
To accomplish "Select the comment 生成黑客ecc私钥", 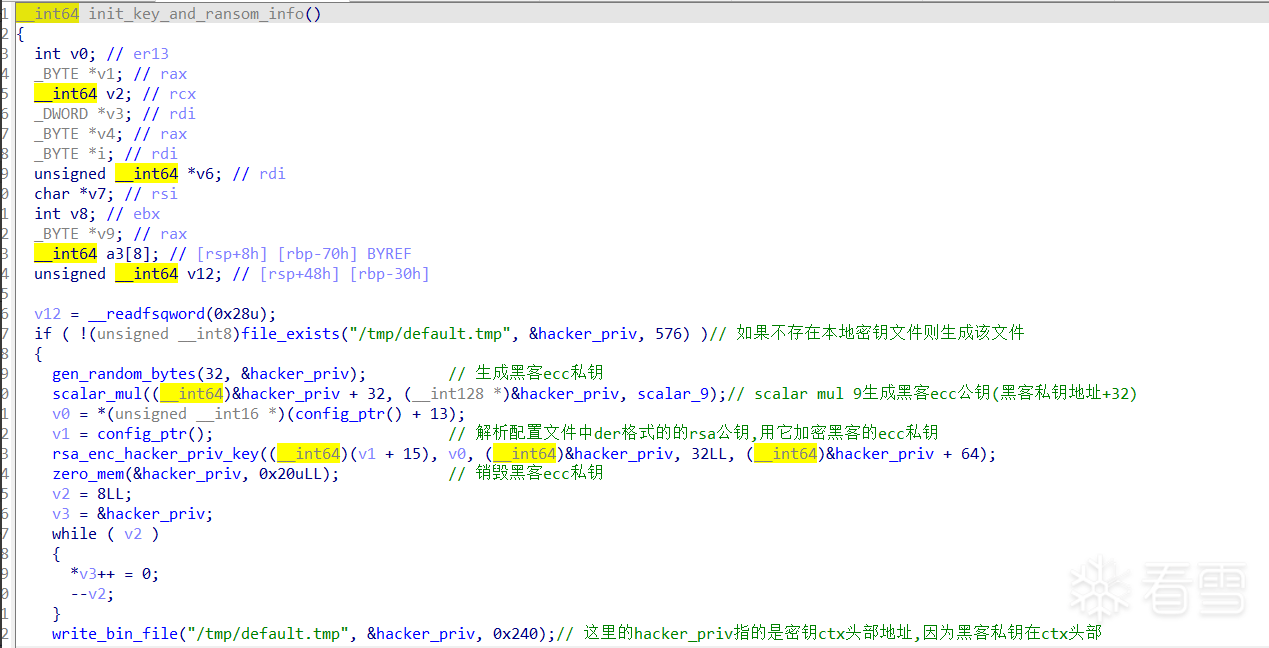I will coord(526,374).
